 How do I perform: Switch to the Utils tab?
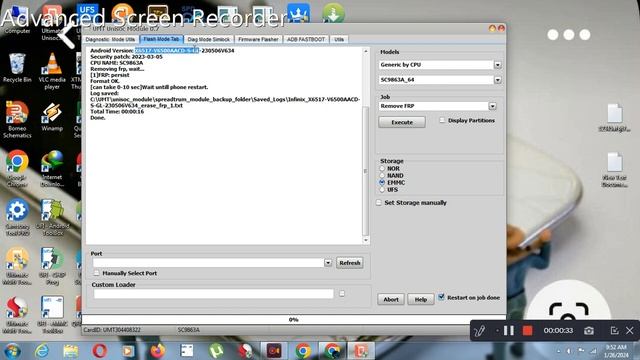pos(339,40)
